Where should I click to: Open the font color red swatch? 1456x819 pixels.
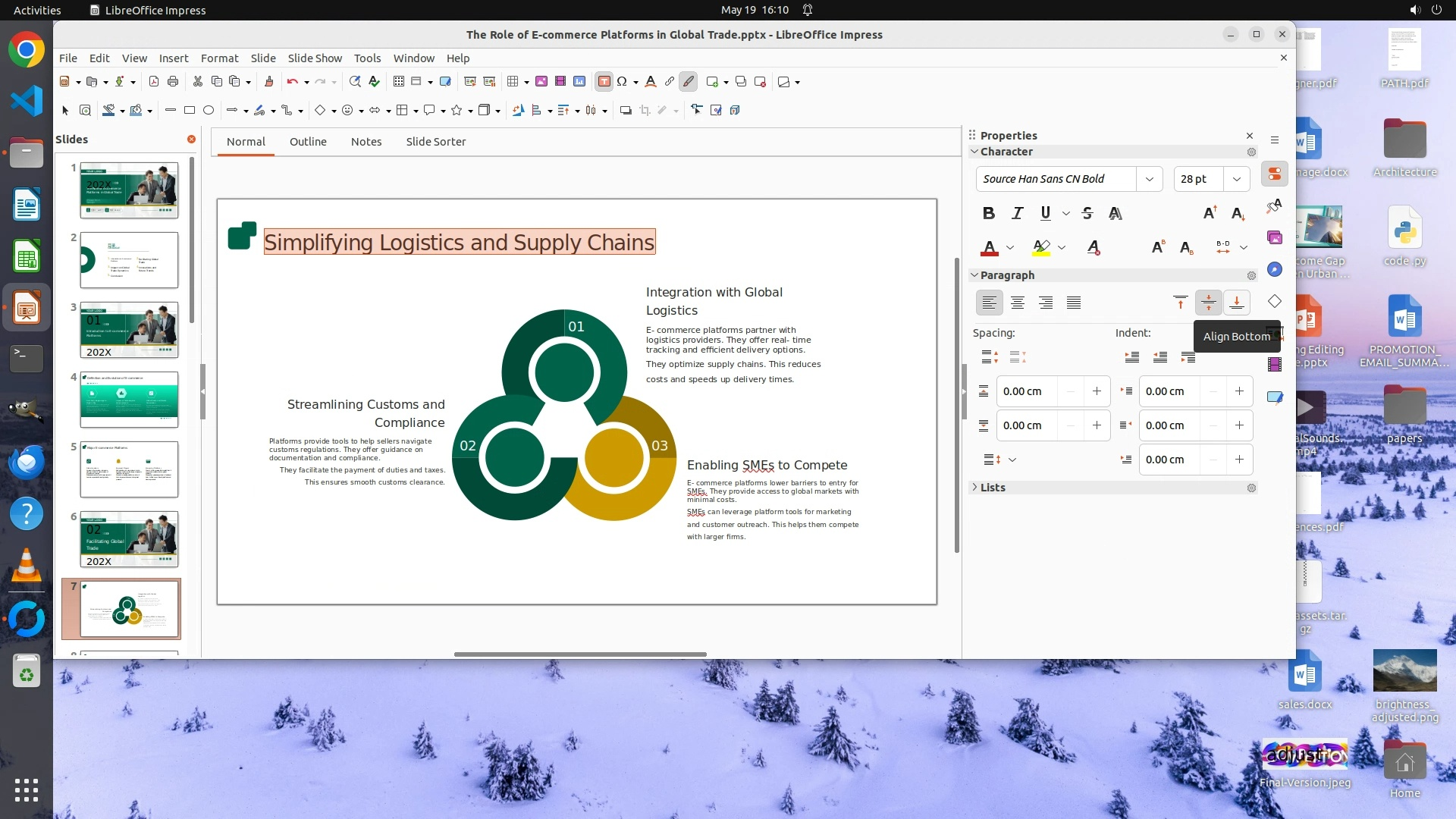tap(989, 247)
